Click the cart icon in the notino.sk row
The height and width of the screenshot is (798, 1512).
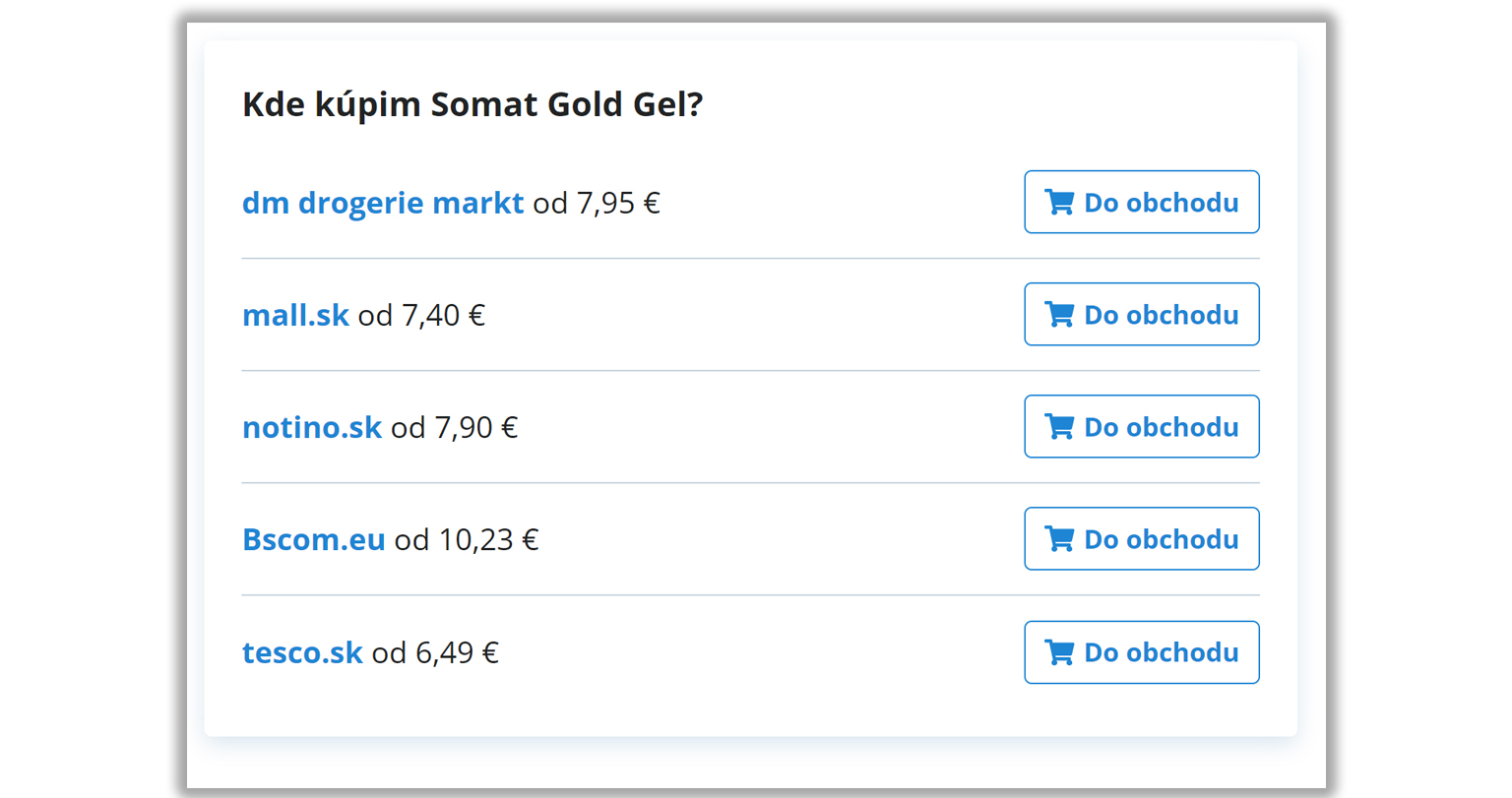[x=1059, y=427]
